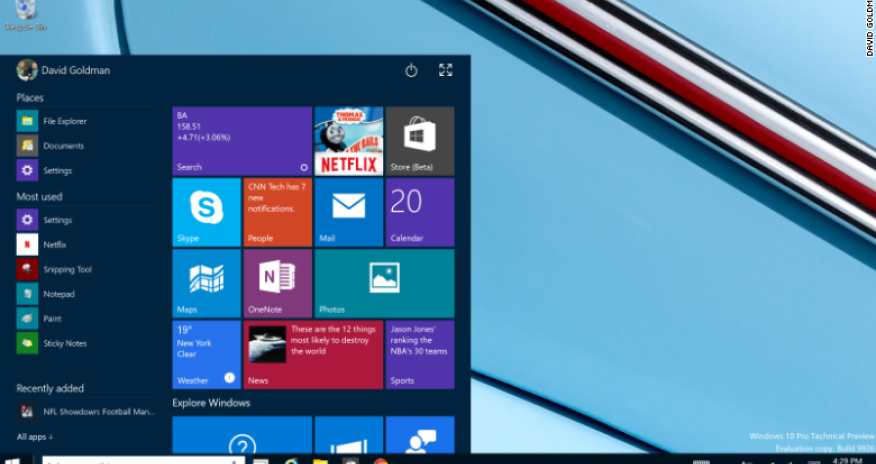
Task: Click the Explore Windows group heading
Action: coord(211,403)
